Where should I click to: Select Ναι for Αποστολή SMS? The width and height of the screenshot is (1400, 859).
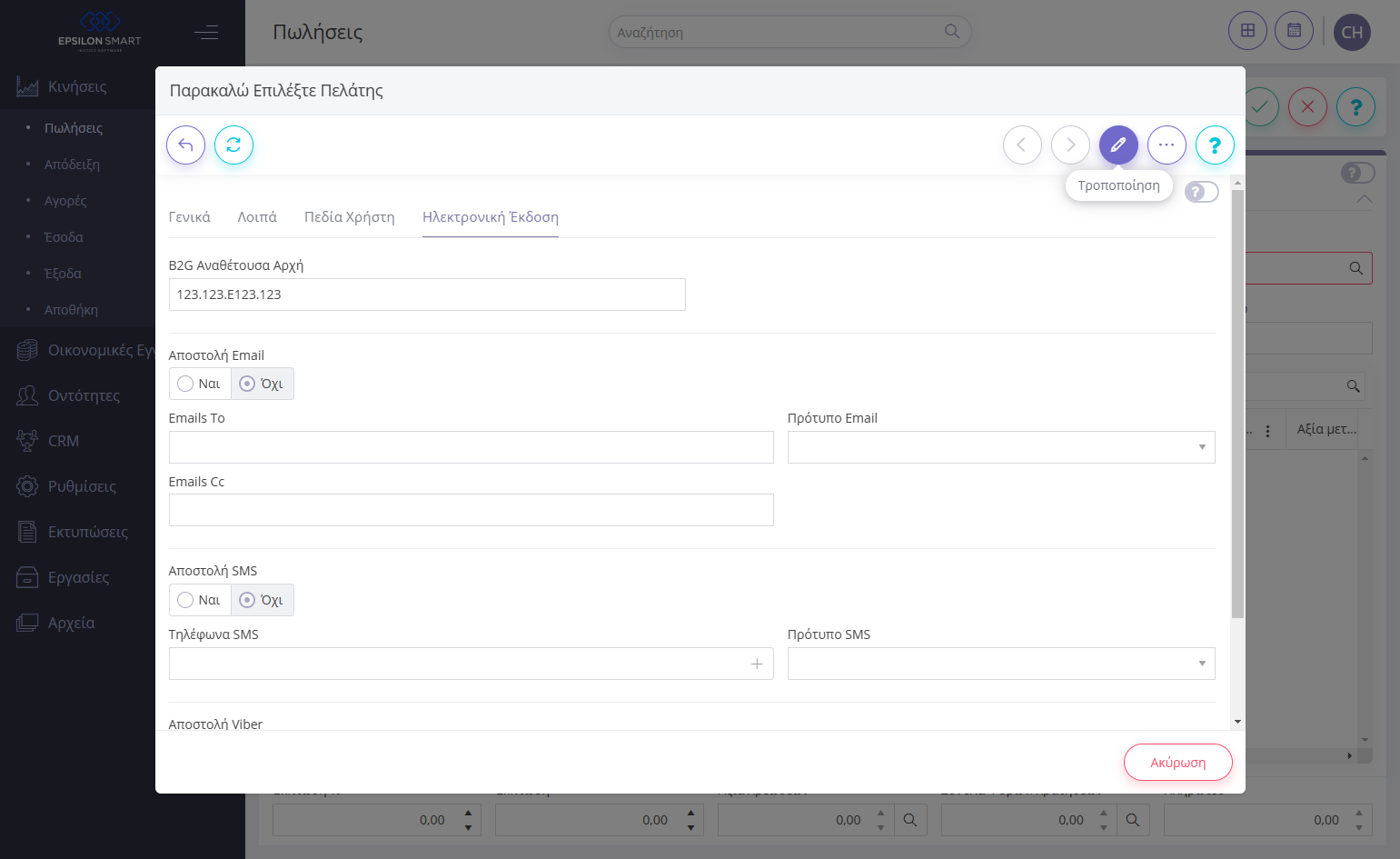click(x=200, y=600)
